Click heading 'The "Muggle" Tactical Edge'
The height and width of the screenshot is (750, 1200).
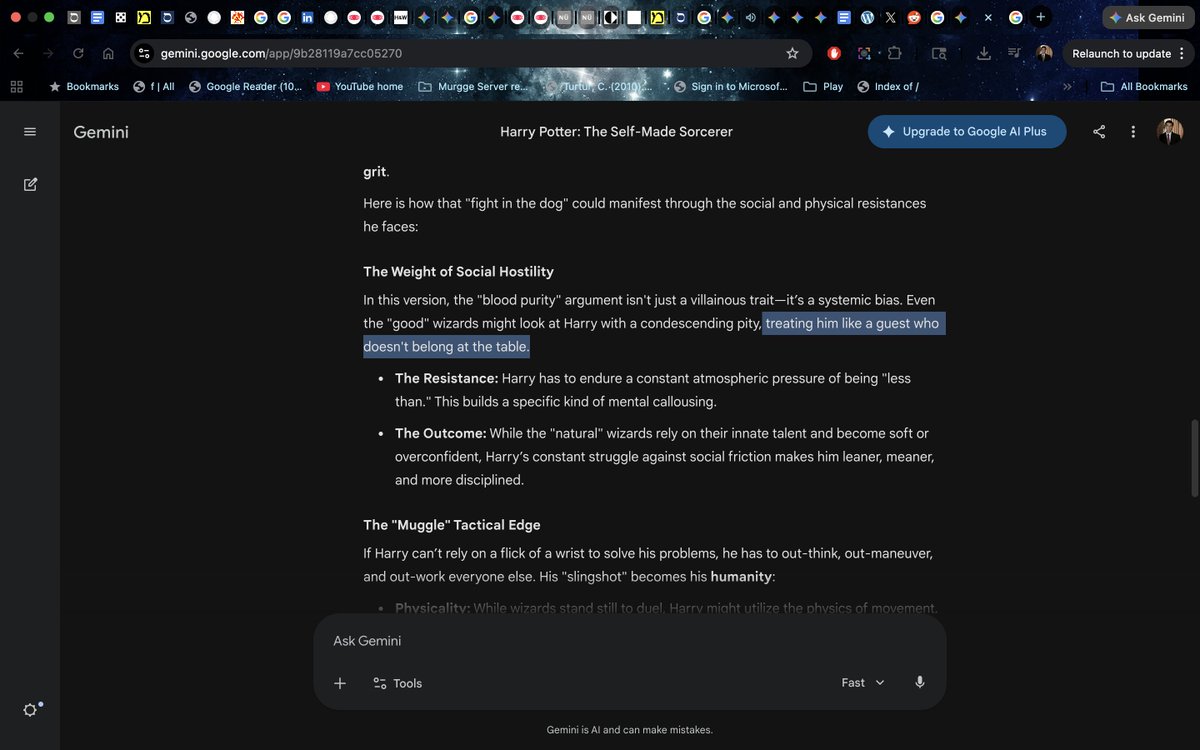[452, 525]
